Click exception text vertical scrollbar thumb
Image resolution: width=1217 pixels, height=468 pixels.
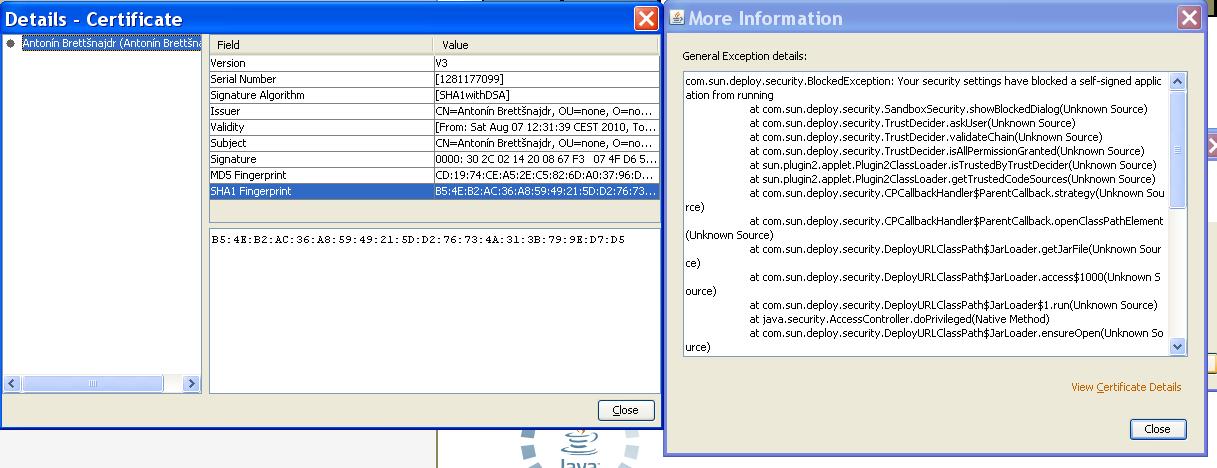pyautogui.click(x=1177, y=149)
